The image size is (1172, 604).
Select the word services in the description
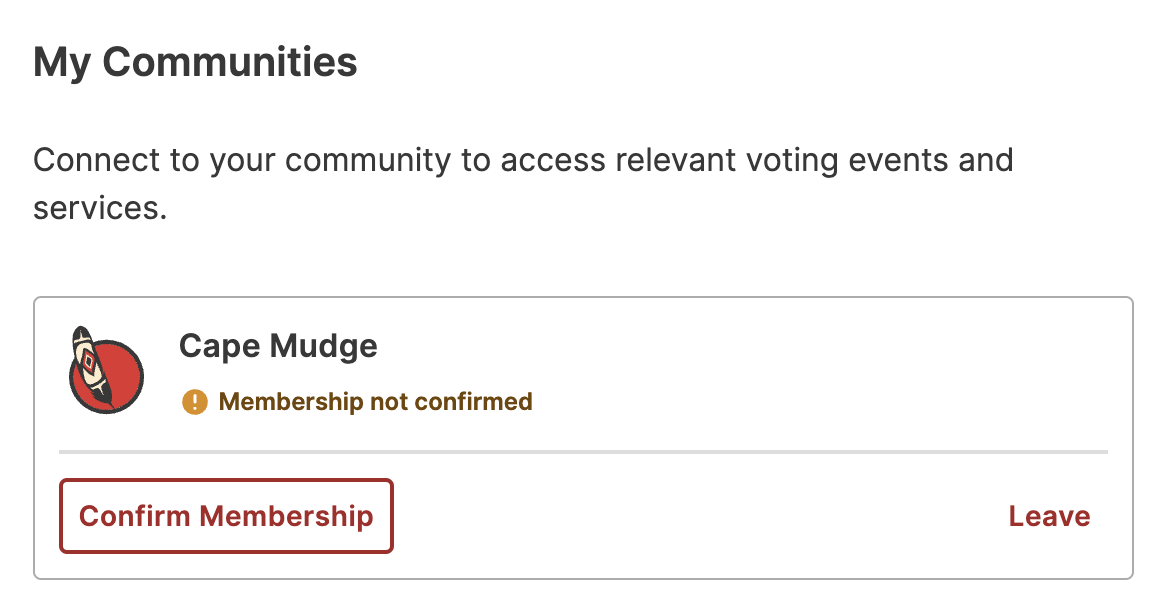tap(100, 209)
